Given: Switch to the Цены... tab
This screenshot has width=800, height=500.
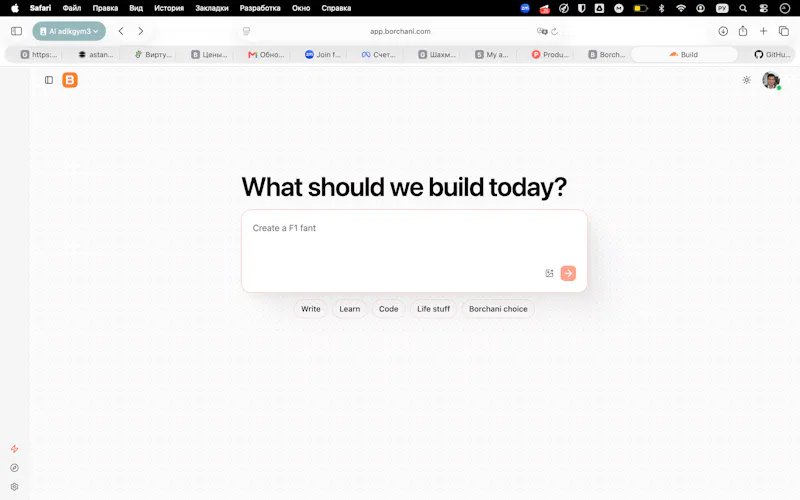Looking at the screenshot, I should (209, 54).
